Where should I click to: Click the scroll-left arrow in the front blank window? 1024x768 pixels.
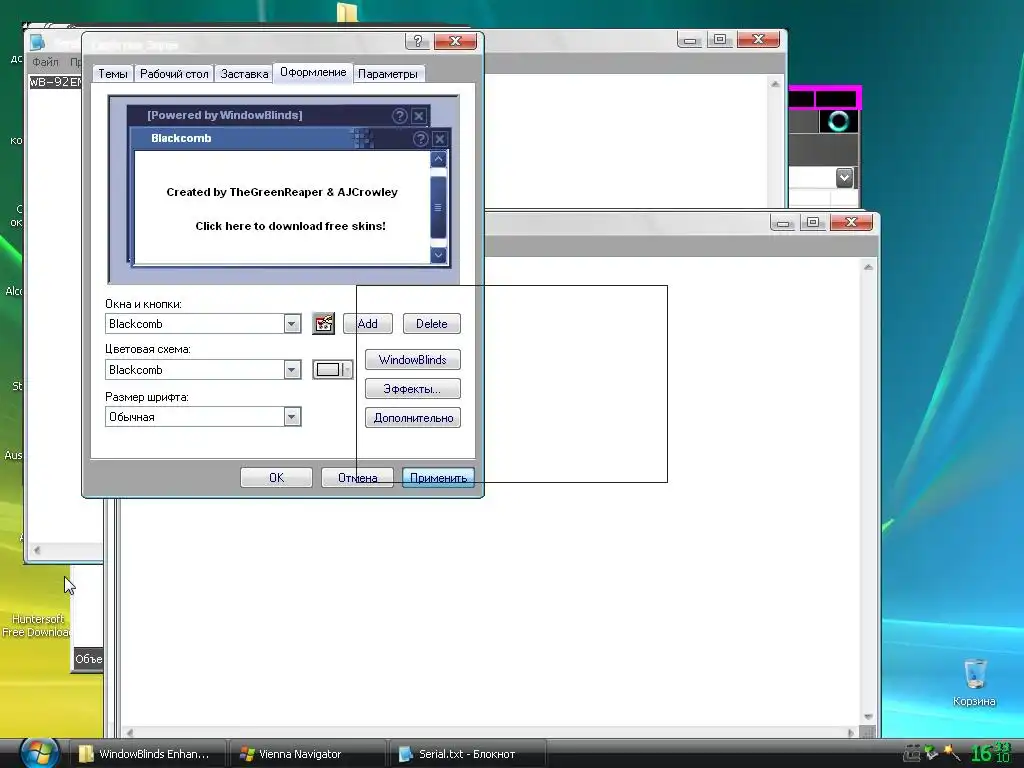[129, 733]
